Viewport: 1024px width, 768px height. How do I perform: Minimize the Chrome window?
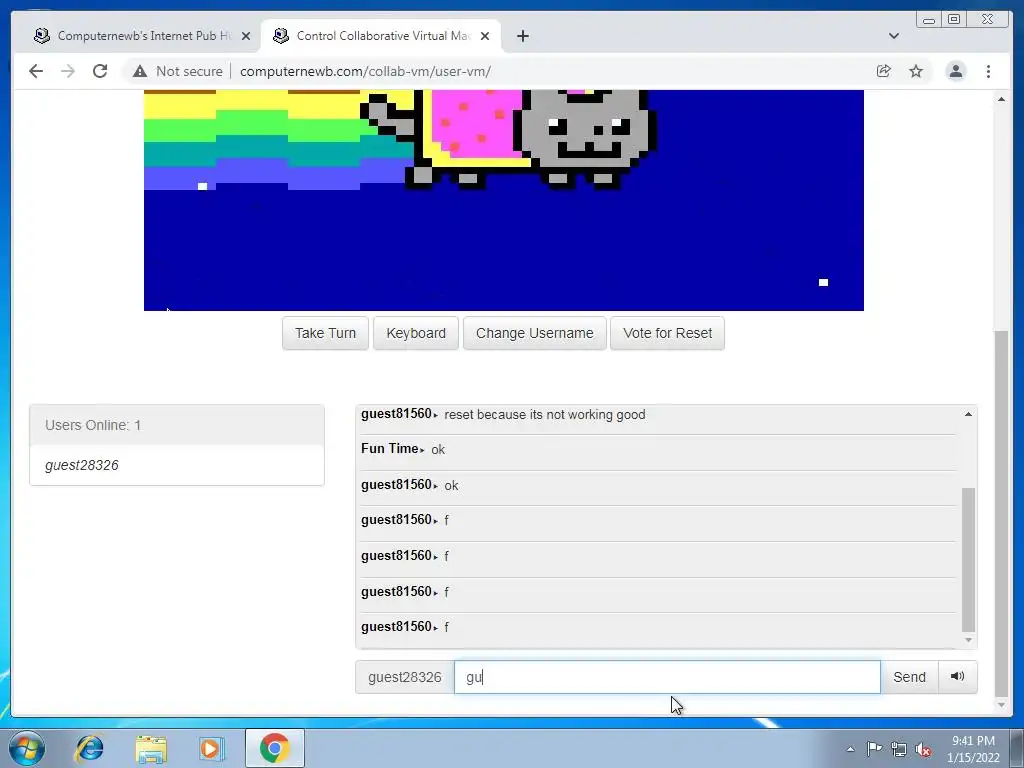coord(929,19)
